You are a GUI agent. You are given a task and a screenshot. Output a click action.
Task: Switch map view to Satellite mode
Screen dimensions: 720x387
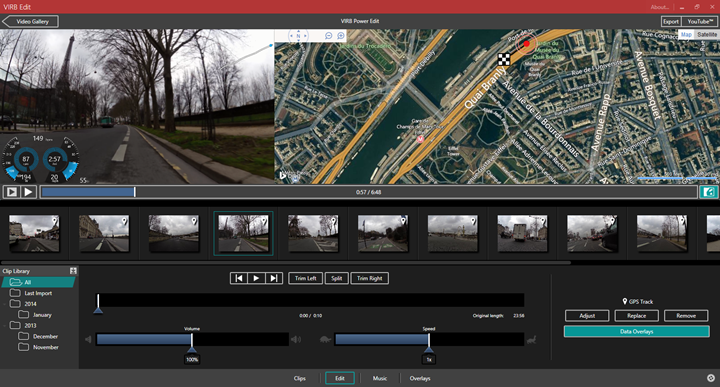(x=706, y=34)
